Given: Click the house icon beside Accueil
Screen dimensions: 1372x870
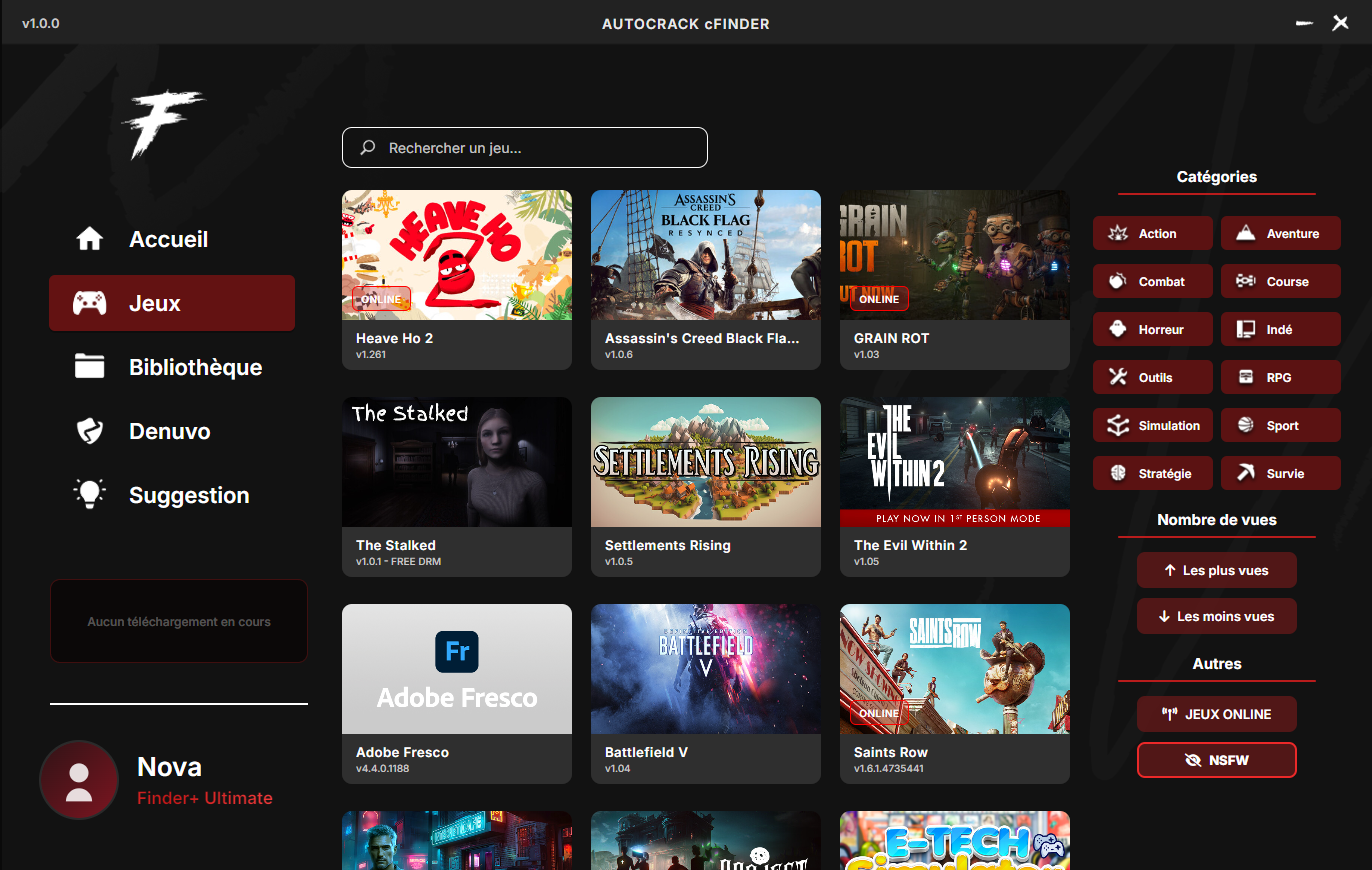Looking at the screenshot, I should point(90,239).
